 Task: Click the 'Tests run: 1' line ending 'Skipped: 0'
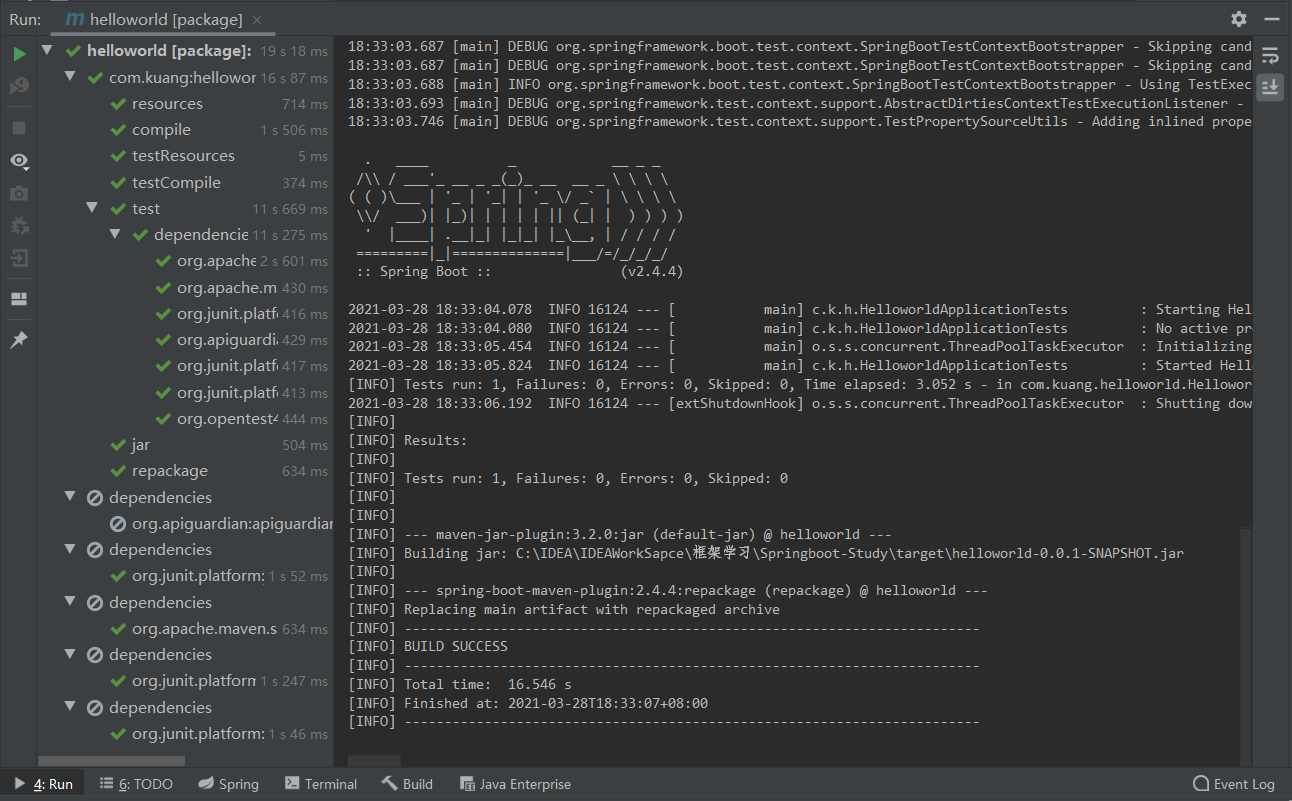pos(568,478)
